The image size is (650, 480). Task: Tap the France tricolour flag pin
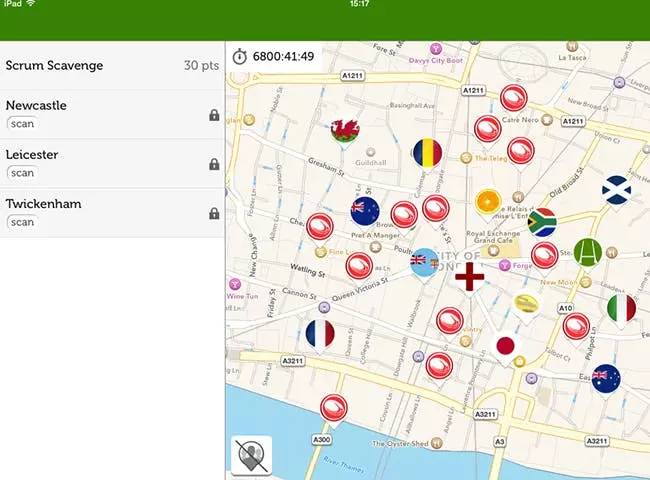coord(320,335)
